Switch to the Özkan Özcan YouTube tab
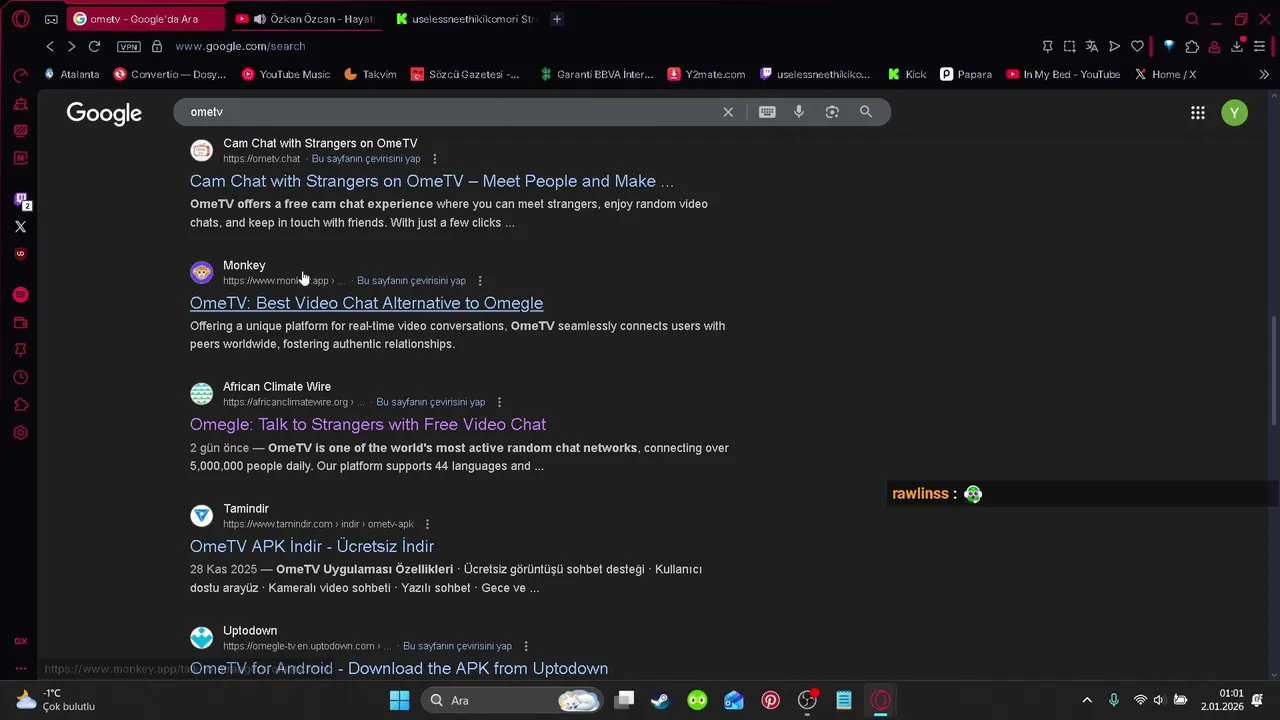 [x=305, y=19]
